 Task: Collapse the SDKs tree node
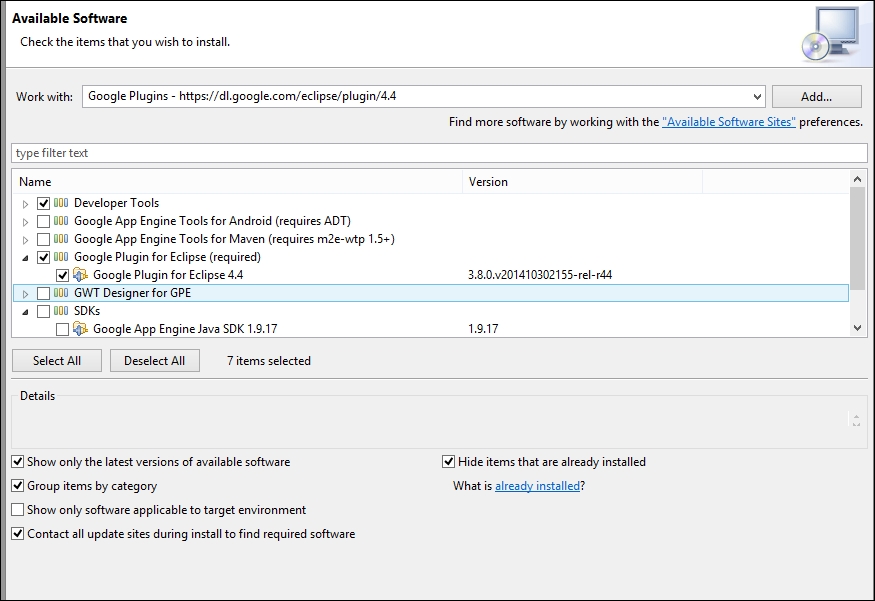click(25, 311)
